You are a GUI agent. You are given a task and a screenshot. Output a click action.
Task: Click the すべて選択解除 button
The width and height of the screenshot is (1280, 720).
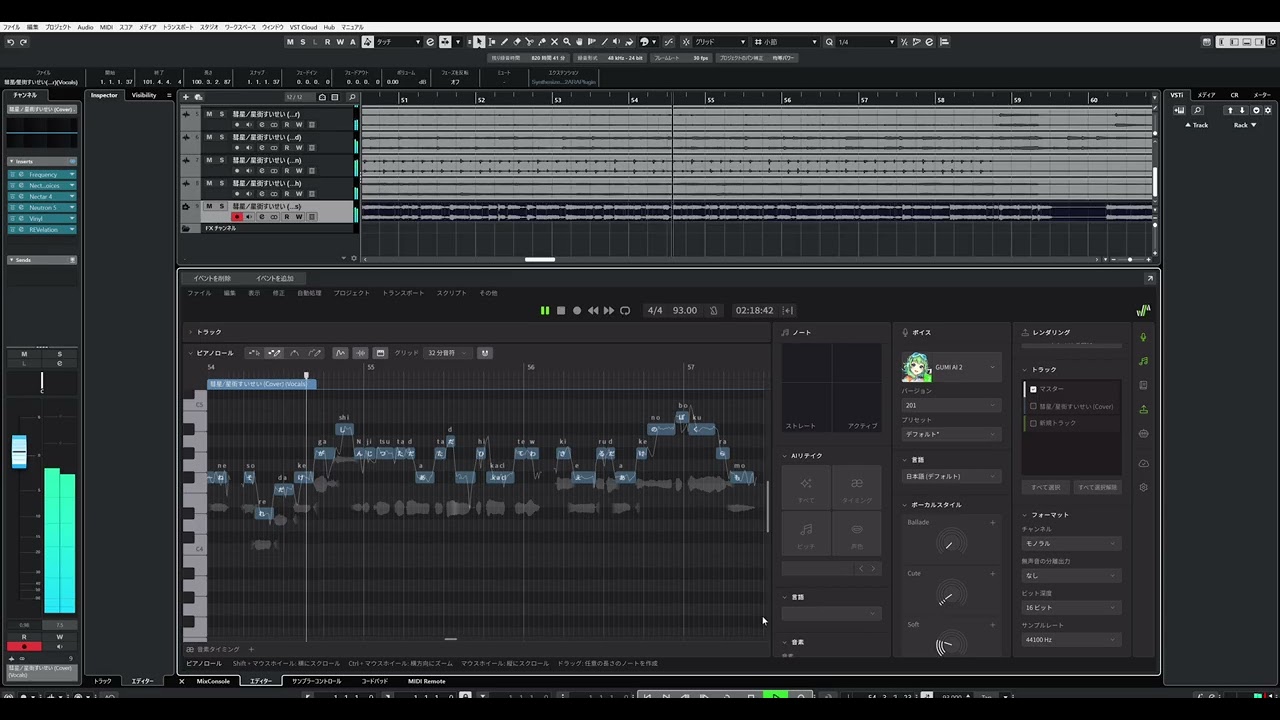click(1097, 487)
